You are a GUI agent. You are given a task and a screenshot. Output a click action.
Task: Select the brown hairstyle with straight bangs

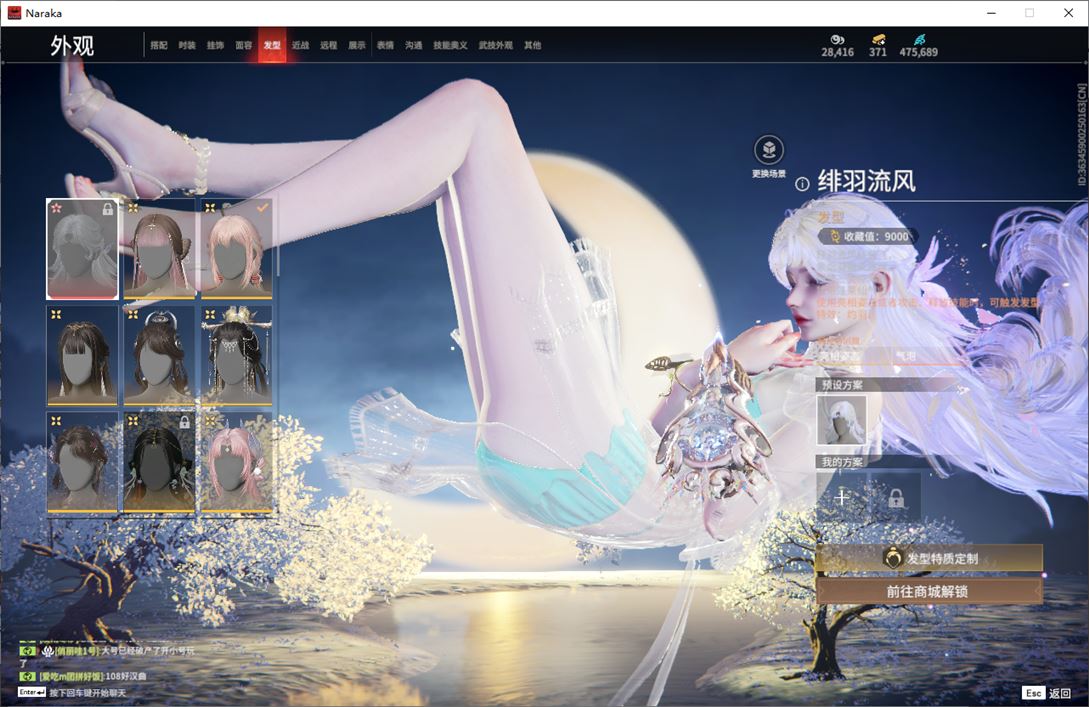click(x=82, y=355)
